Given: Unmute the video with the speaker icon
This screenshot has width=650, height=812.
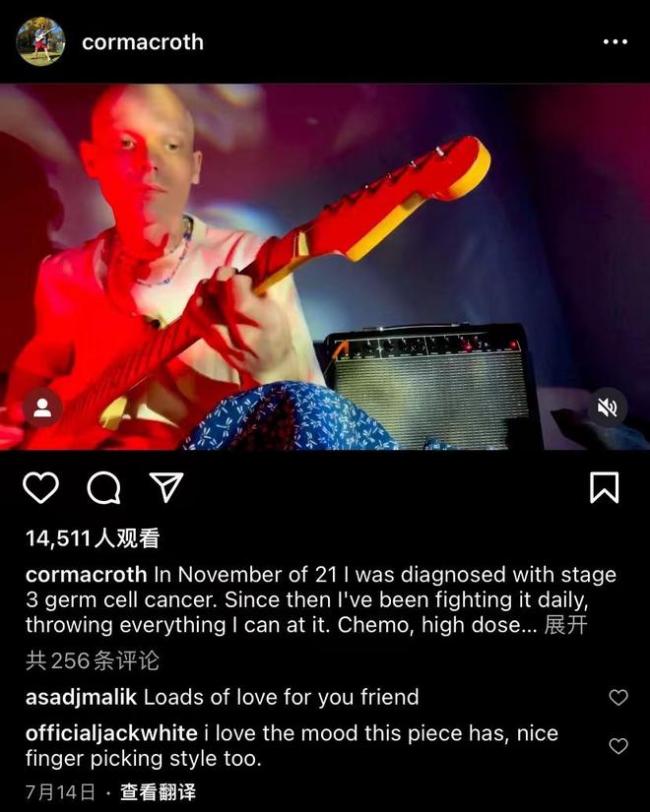Looking at the screenshot, I should pyautogui.click(x=608, y=408).
